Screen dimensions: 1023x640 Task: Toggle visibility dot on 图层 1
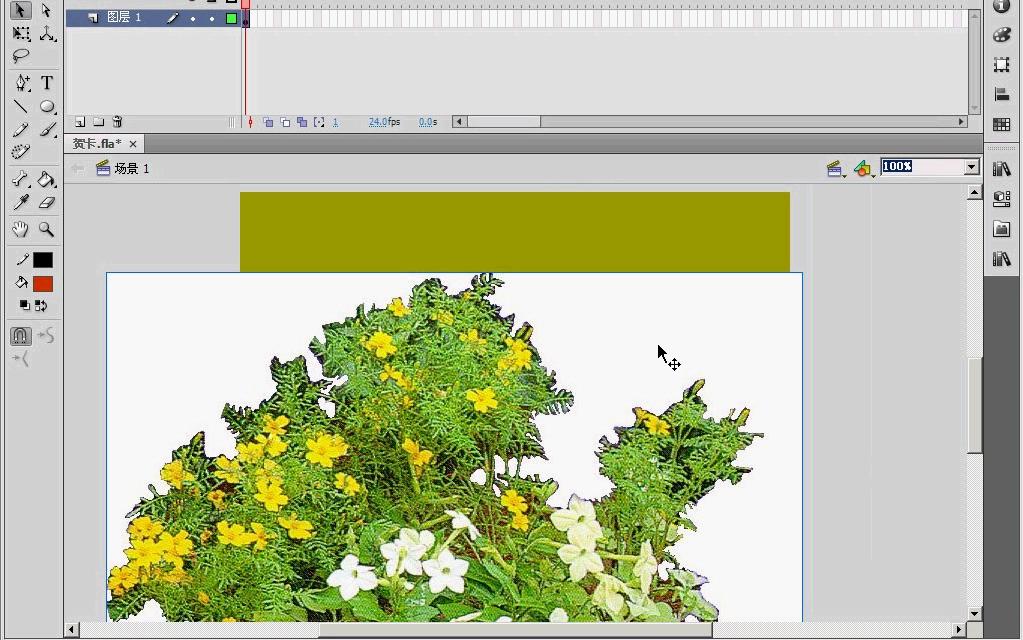click(x=192, y=19)
